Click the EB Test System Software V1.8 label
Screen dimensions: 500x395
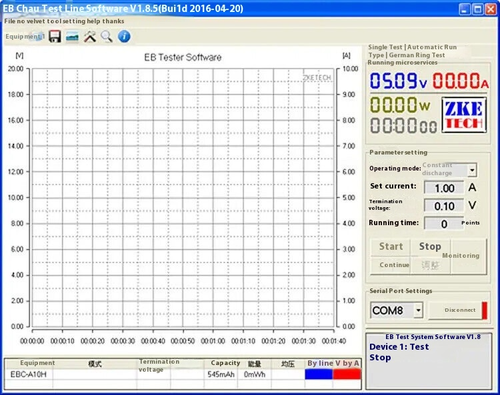(433, 337)
